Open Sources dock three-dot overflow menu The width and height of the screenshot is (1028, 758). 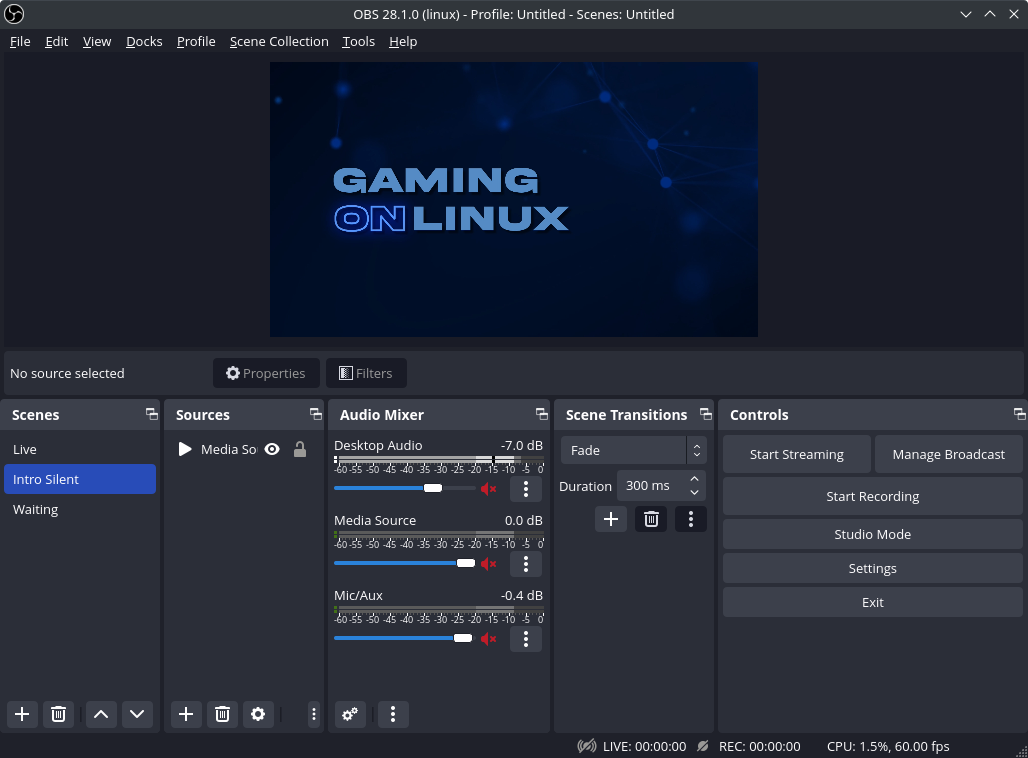click(x=313, y=714)
